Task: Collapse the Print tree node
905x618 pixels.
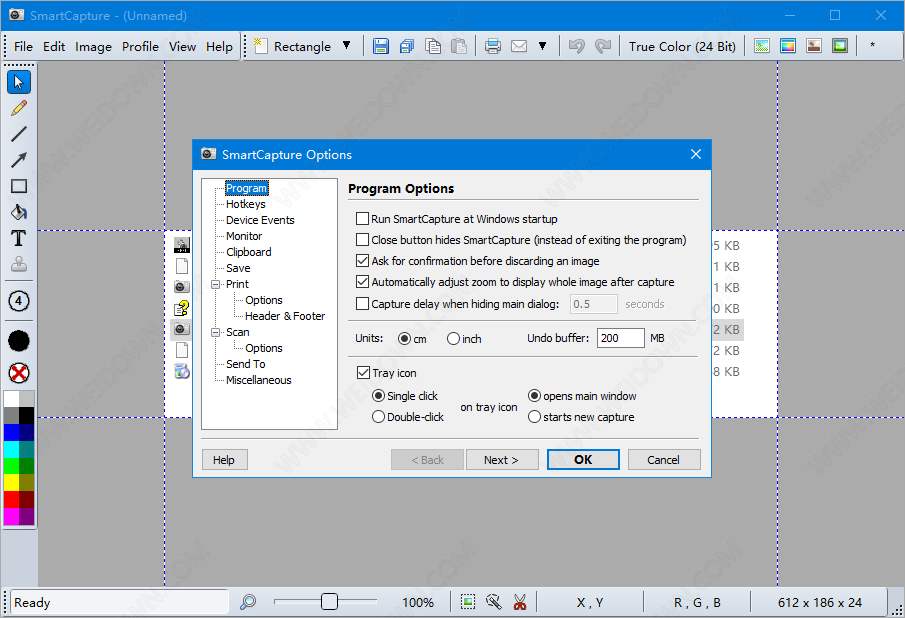Action: point(214,284)
